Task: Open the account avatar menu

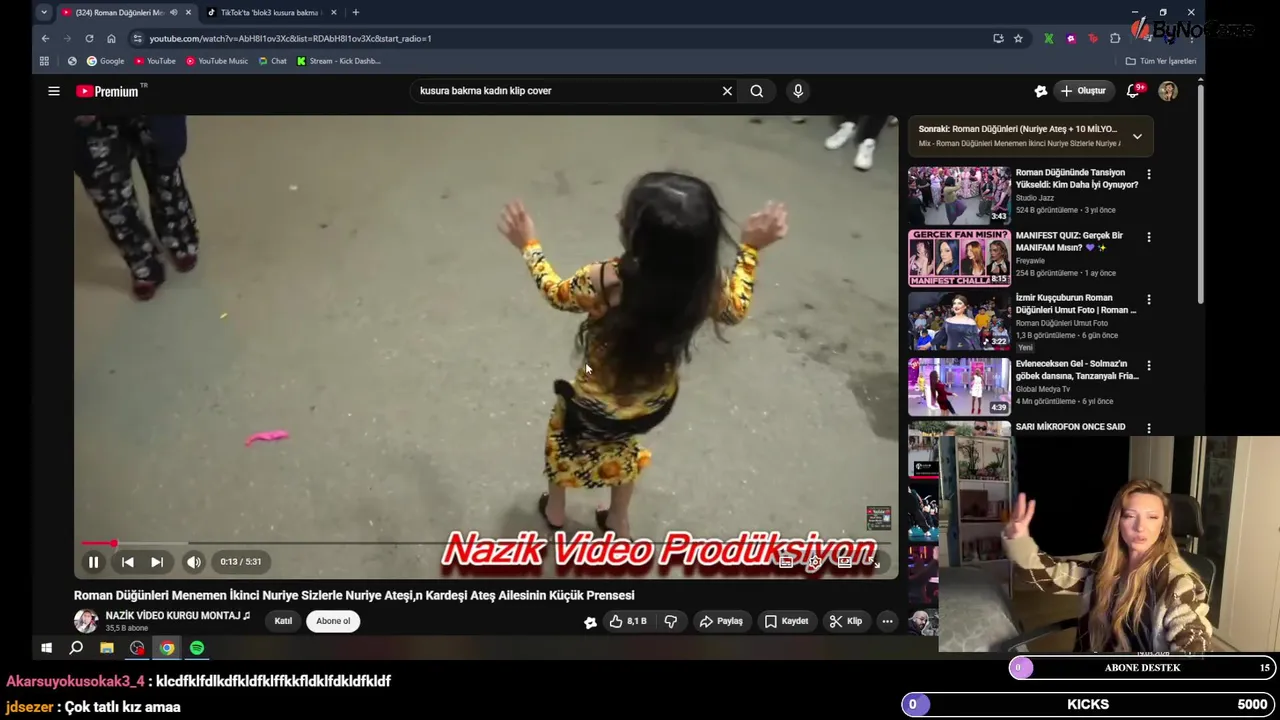Action: coord(1168,91)
